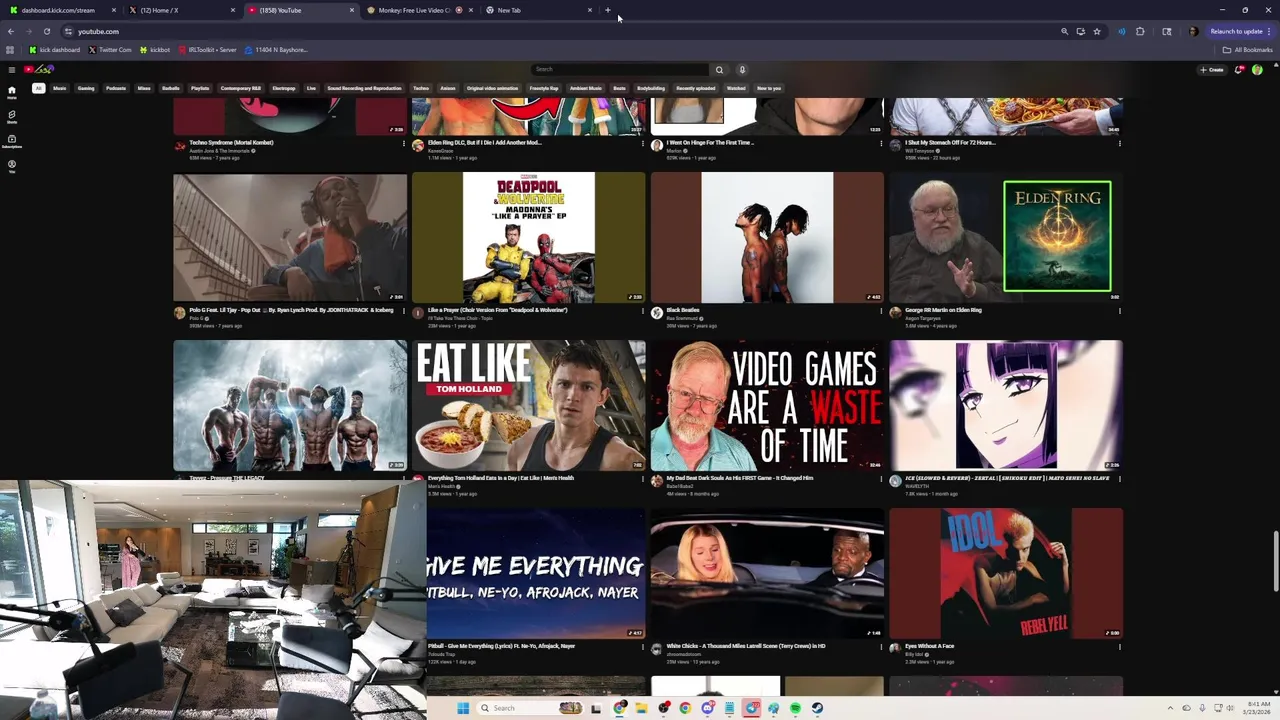Click the Chrome address bar
Image resolution: width=1280 pixels, height=720 pixels.
pyautogui.click(x=560, y=31)
